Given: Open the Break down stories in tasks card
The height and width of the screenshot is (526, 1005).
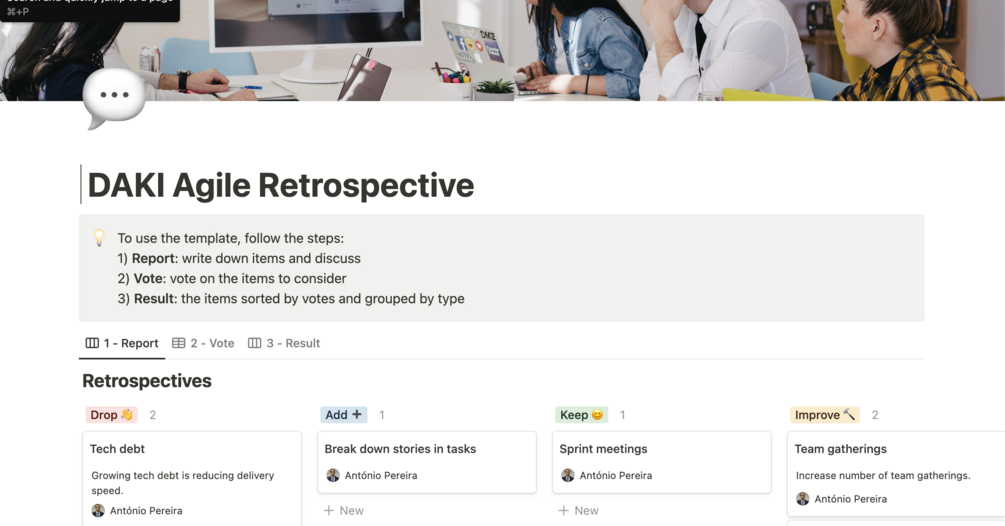Looking at the screenshot, I should (x=427, y=462).
